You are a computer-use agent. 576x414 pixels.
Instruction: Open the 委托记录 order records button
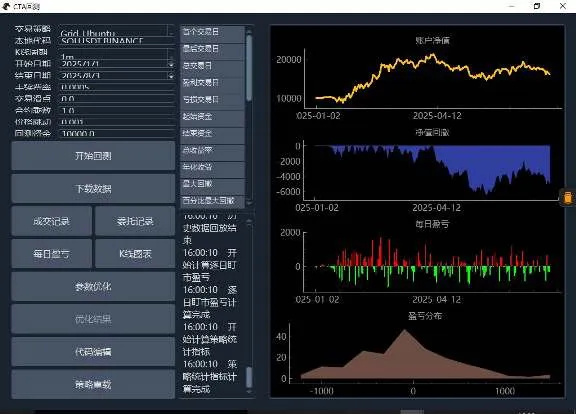click(135, 221)
